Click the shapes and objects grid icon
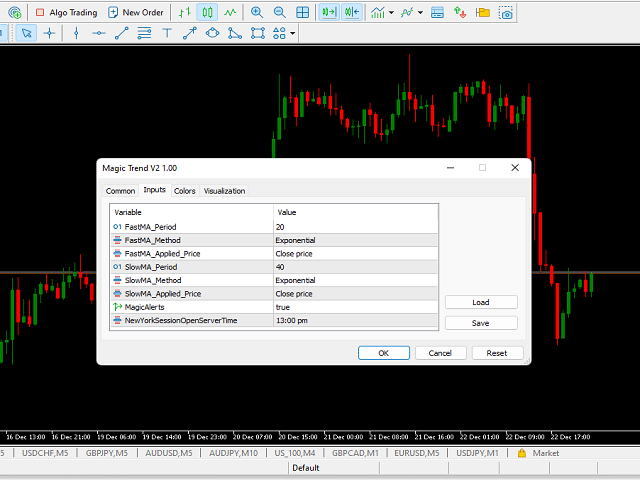 279,33
